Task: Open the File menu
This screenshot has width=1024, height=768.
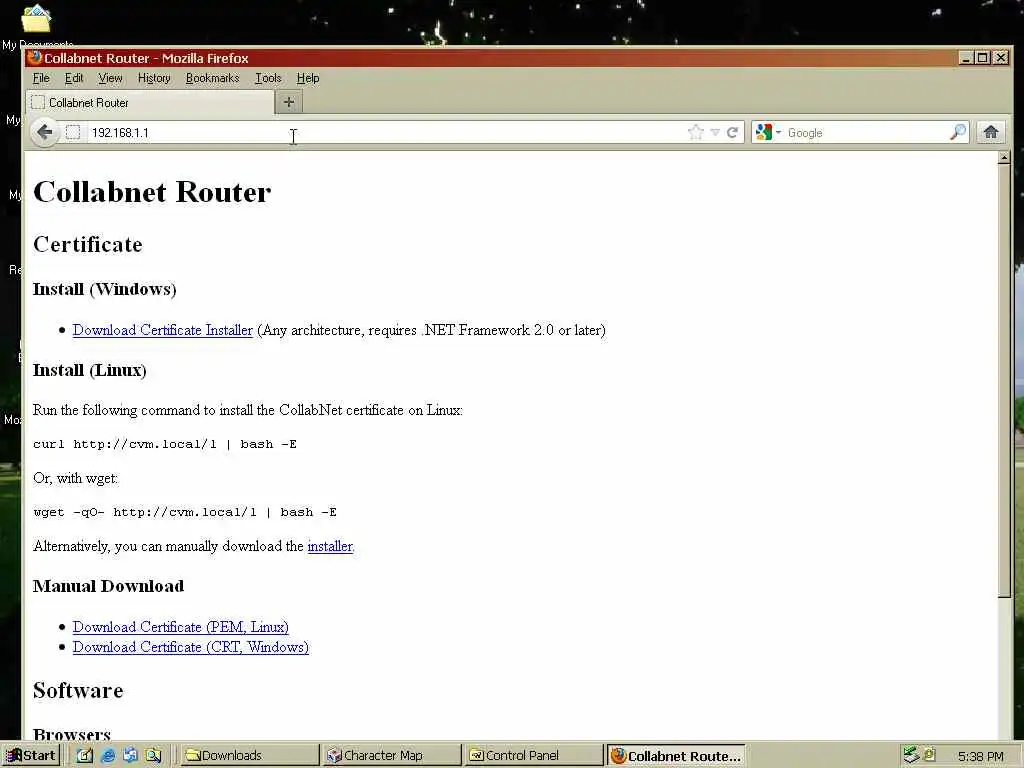Action: (41, 78)
